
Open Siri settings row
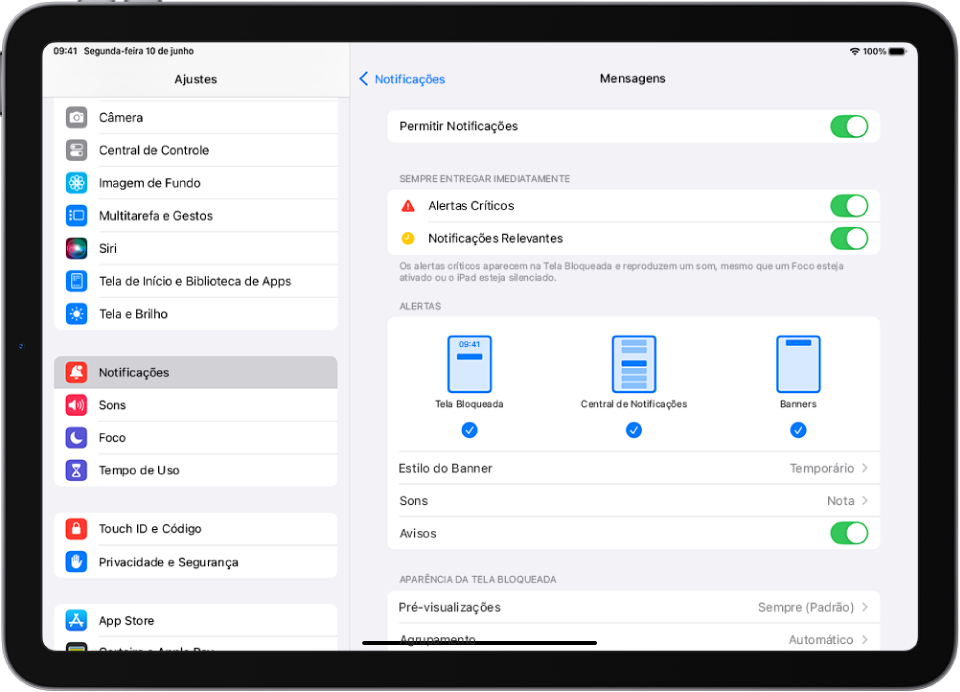[x=196, y=248]
